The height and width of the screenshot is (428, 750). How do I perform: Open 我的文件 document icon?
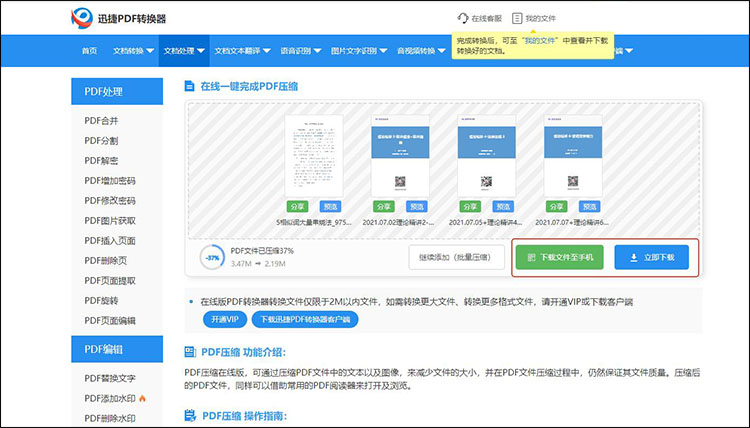click(517, 18)
